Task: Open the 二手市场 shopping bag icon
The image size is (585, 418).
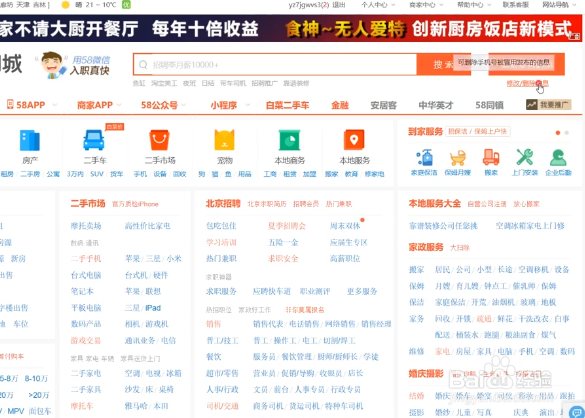Action: pos(159,140)
